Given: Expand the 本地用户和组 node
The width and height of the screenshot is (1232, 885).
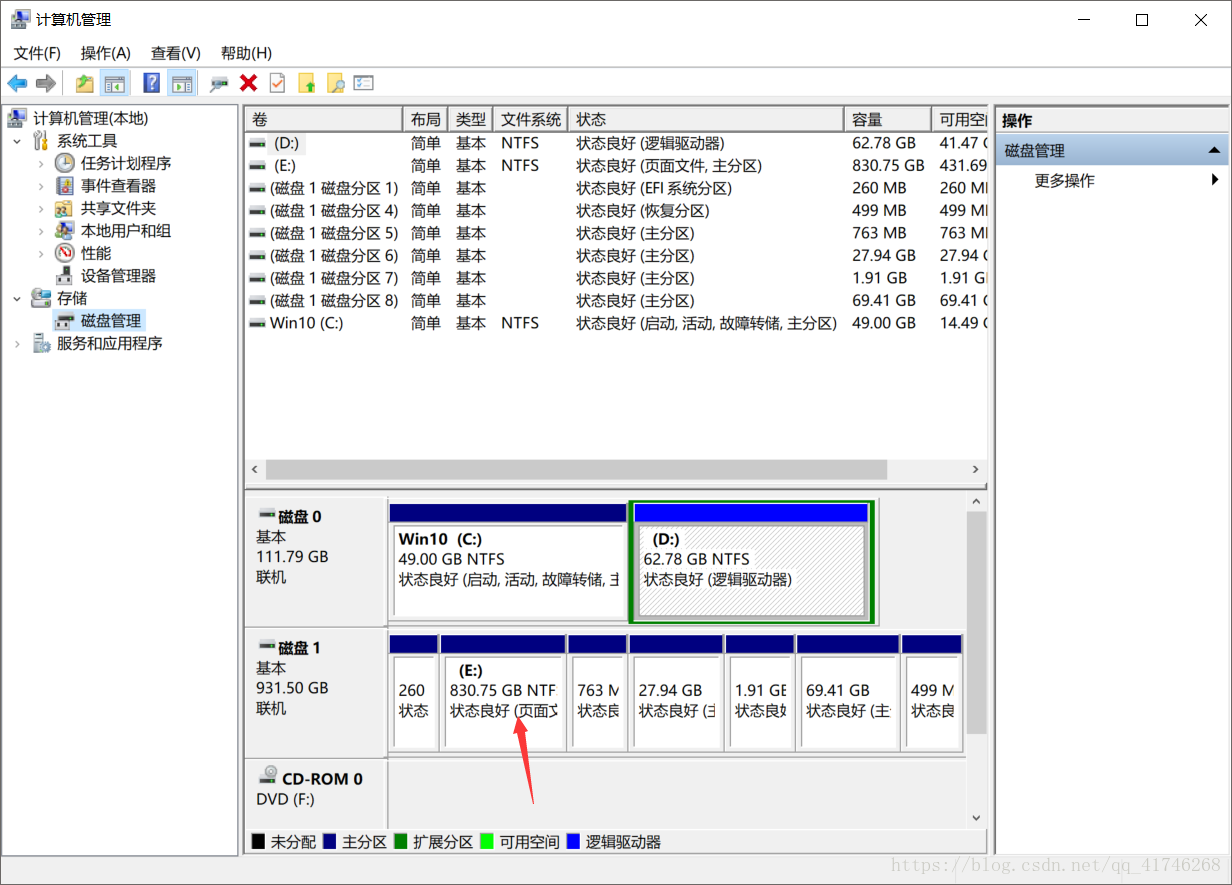Looking at the screenshot, I should click(41, 231).
